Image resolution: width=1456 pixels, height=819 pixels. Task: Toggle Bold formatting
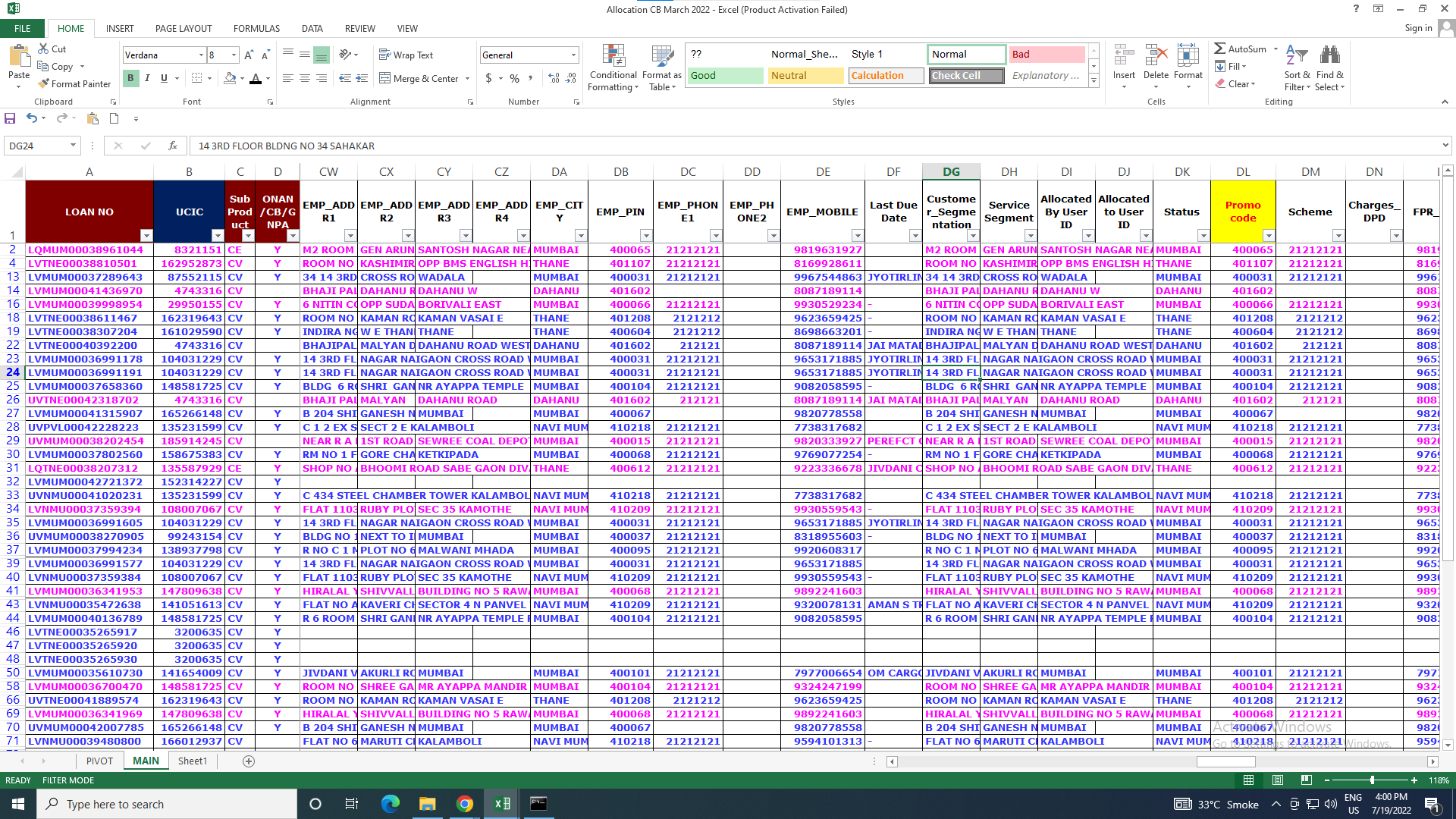click(130, 78)
